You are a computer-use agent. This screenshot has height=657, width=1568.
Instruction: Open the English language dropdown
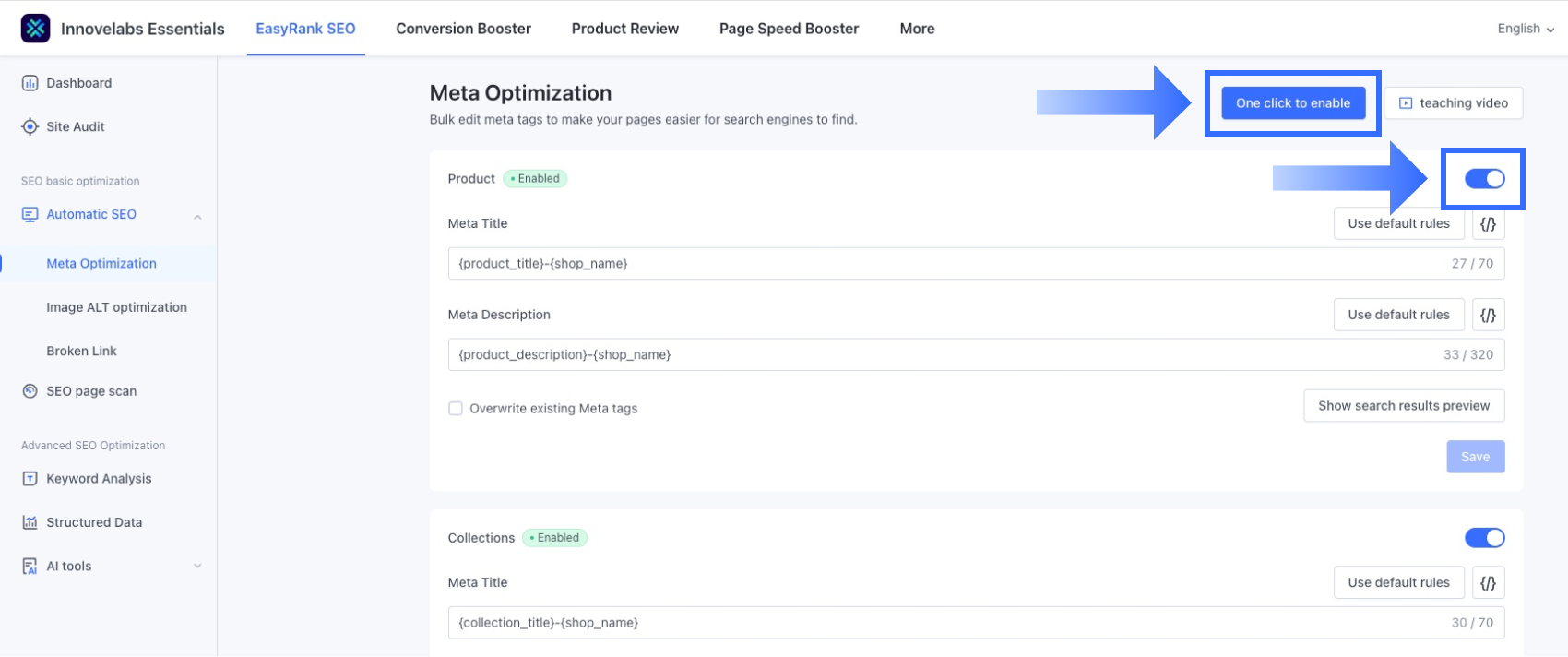point(1525,29)
